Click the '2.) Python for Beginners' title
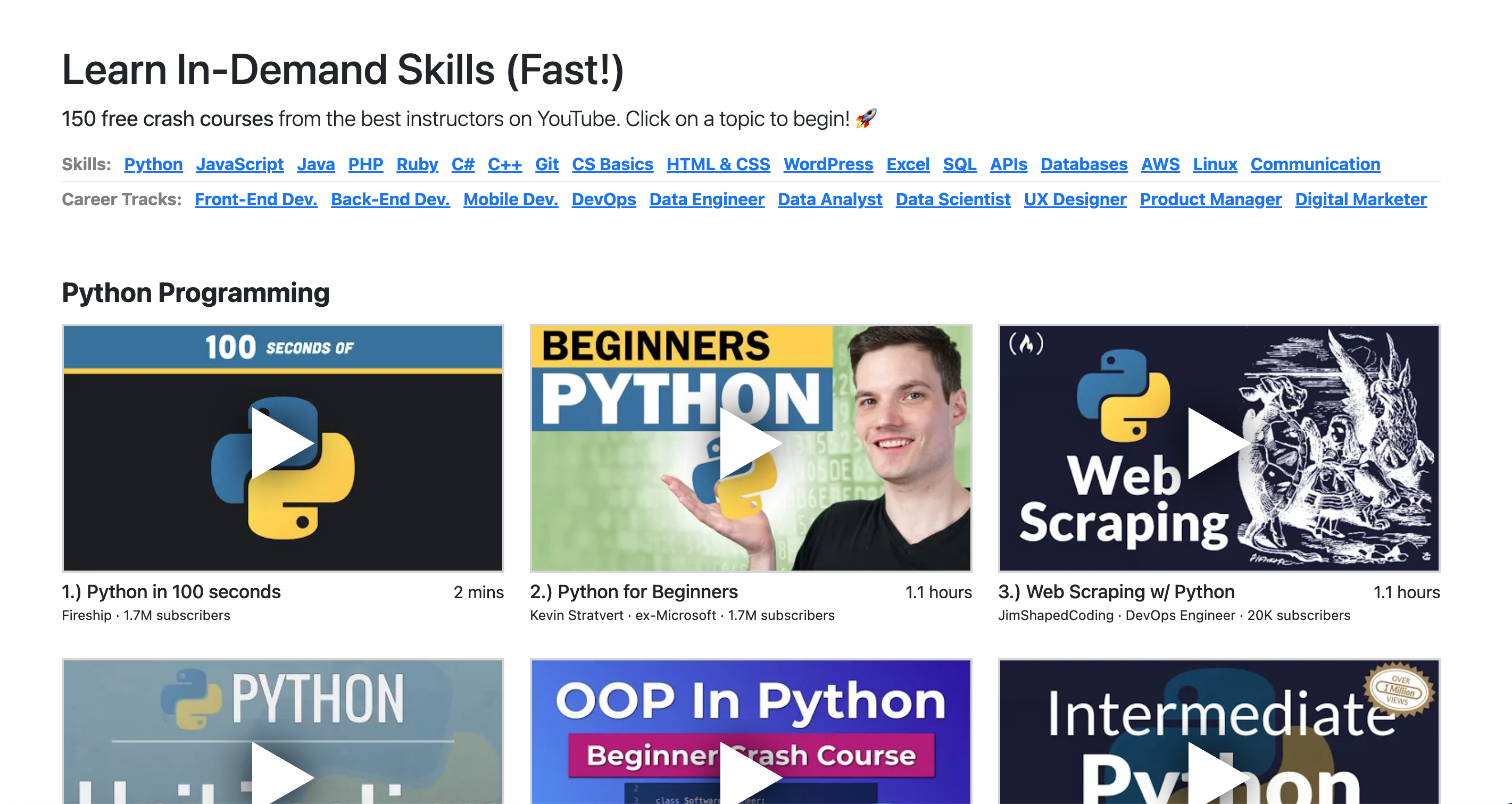 [634, 591]
